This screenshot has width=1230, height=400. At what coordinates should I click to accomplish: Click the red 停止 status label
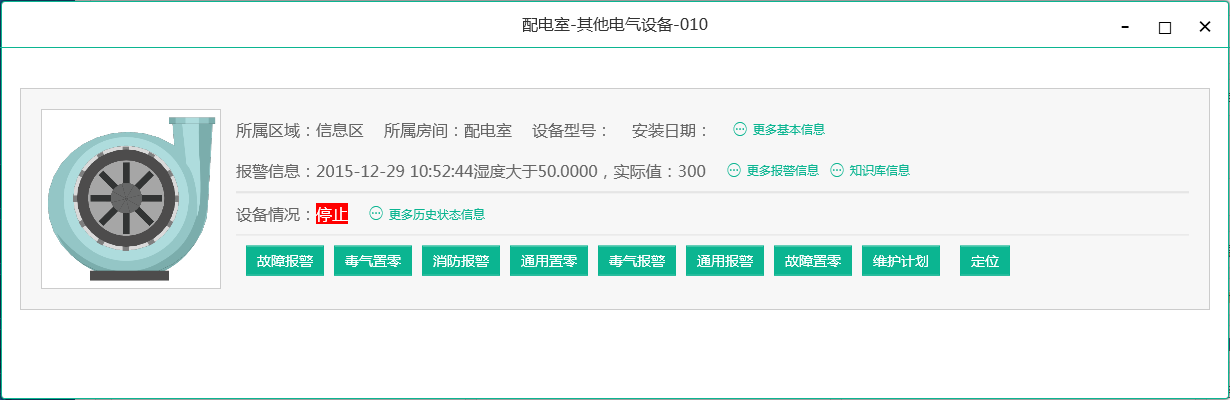click(332, 214)
